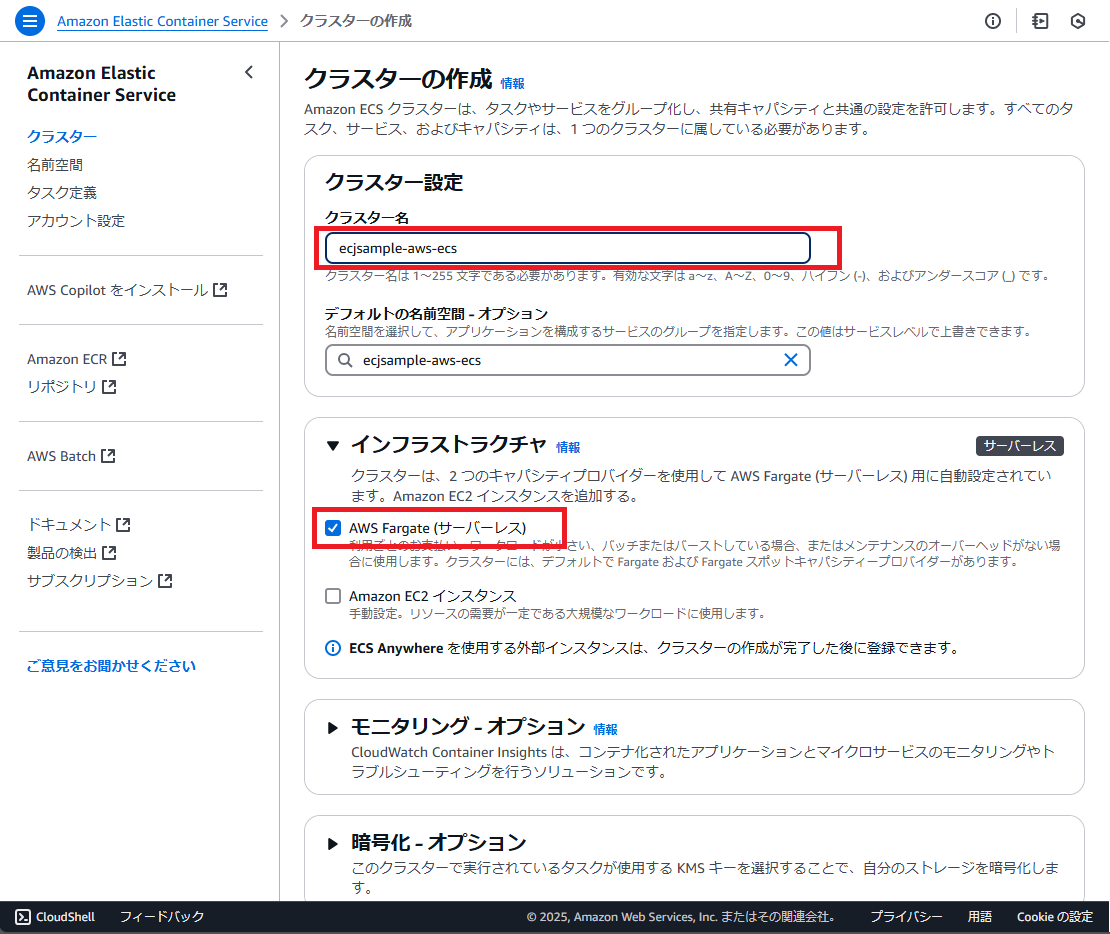Viewport: 1110px width, 934px height.
Task: Open the リポジトリ sidebar link
Action: [62, 387]
